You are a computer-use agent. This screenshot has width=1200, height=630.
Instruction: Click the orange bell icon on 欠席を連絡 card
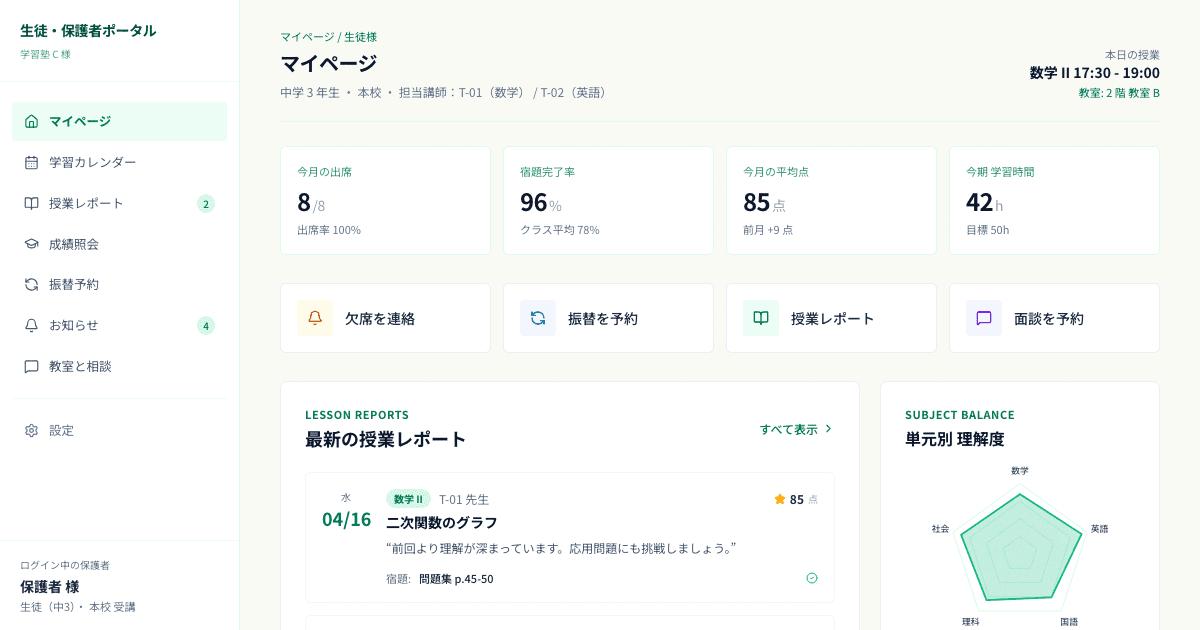pos(314,317)
